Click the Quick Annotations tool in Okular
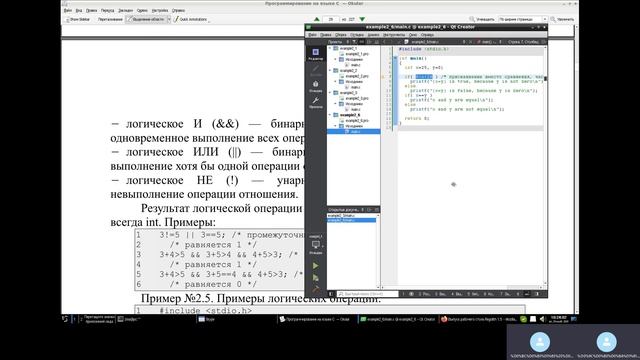Screen dimensions: 640x360 191,19
